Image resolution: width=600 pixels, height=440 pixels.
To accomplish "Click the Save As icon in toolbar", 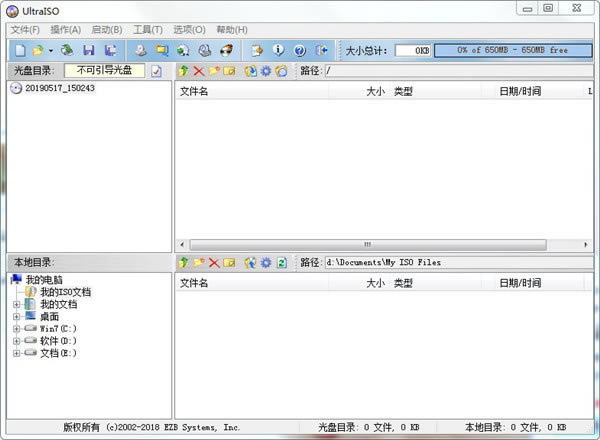I will pyautogui.click(x=110, y=50).
